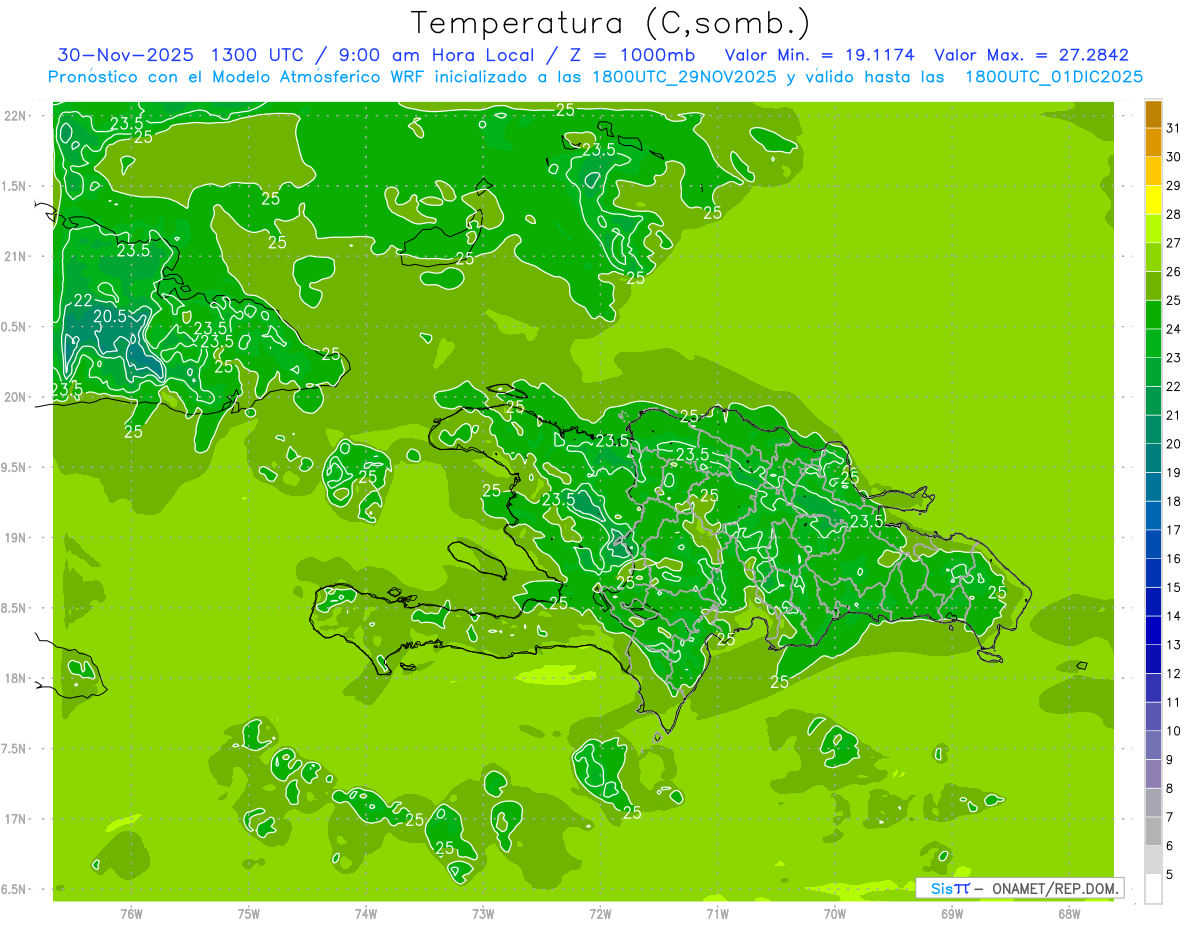Select the teal 20 degree colorbar swatch
The width and height of the screenshot is (1200, 927).
point(1153,430)
